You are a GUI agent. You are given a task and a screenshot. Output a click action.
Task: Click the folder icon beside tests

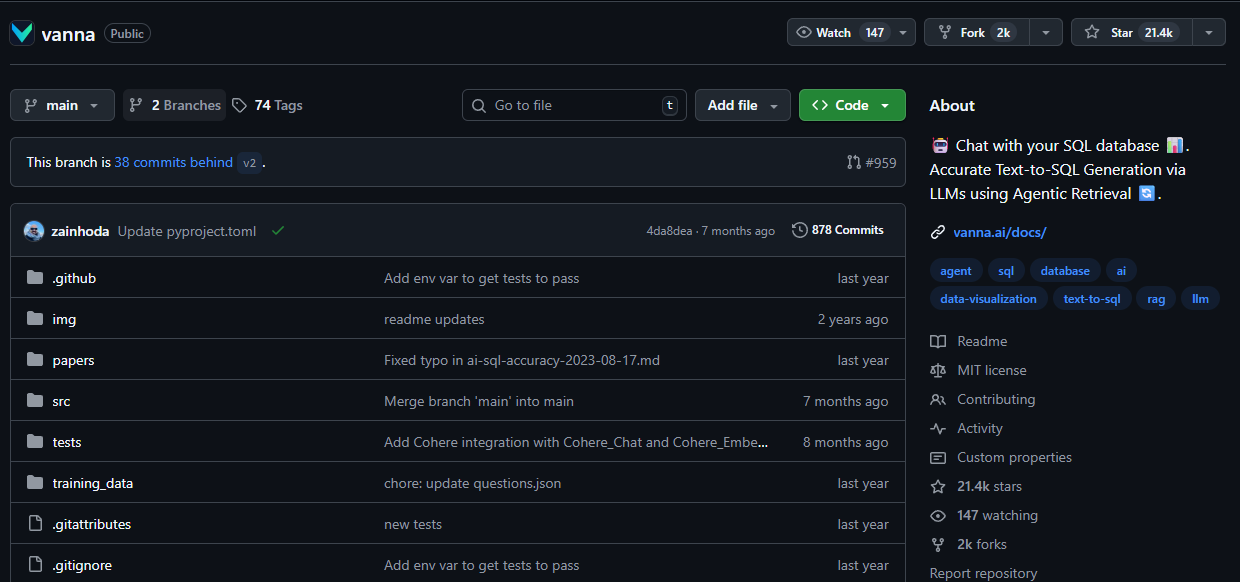click(x=35, y=442)
